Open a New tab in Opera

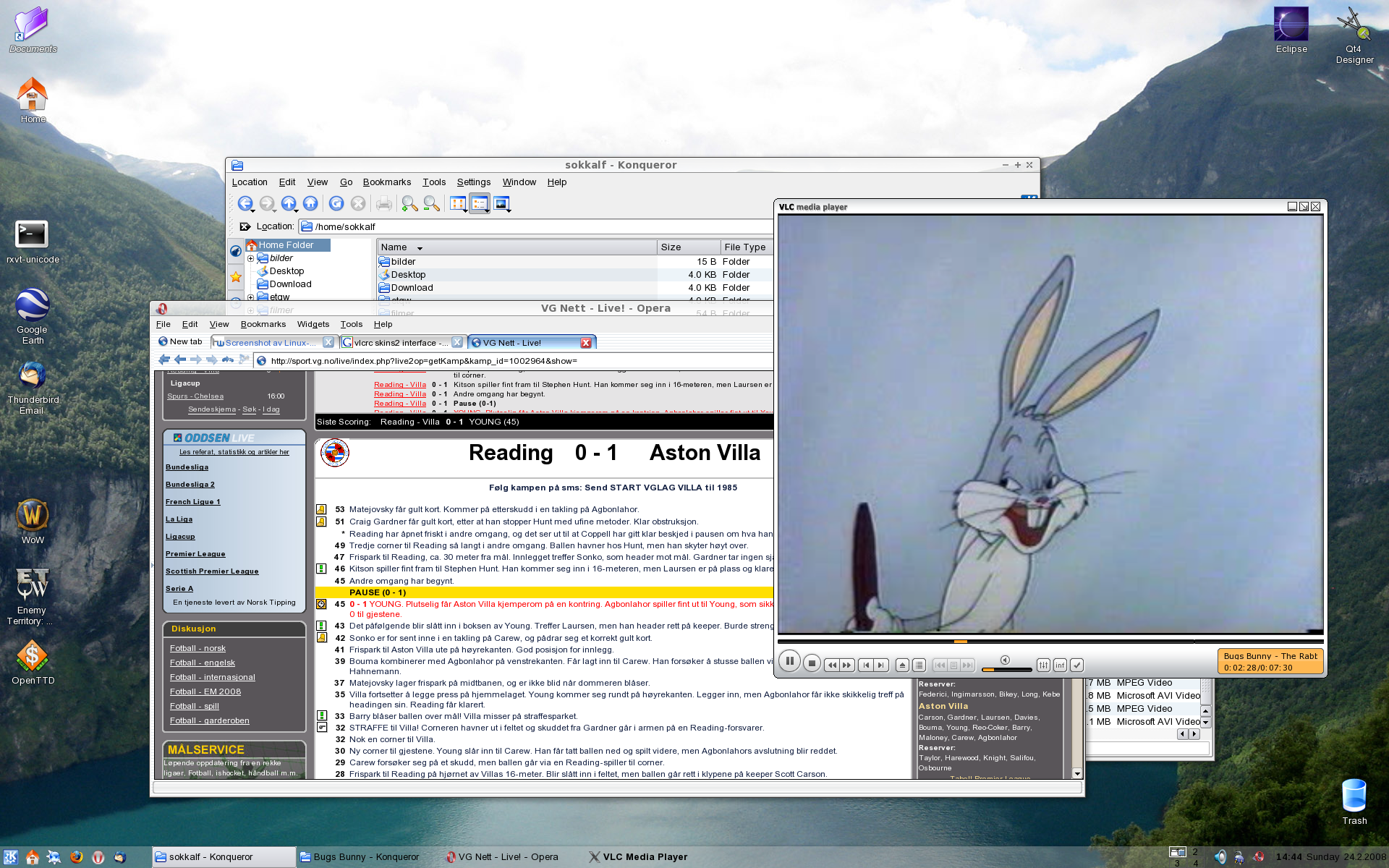click(x=180, y=342)
